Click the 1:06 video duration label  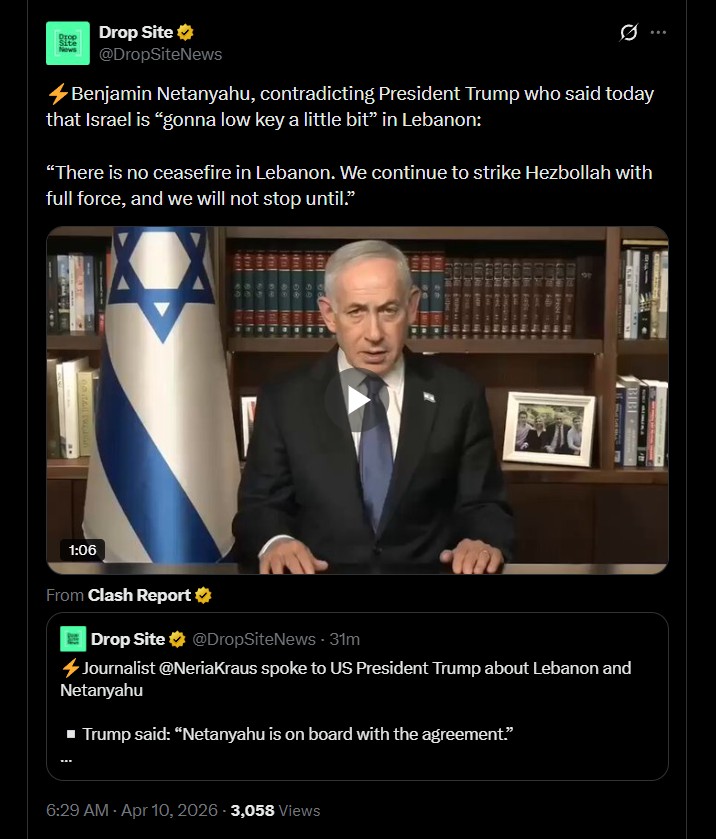click(82, 550)
